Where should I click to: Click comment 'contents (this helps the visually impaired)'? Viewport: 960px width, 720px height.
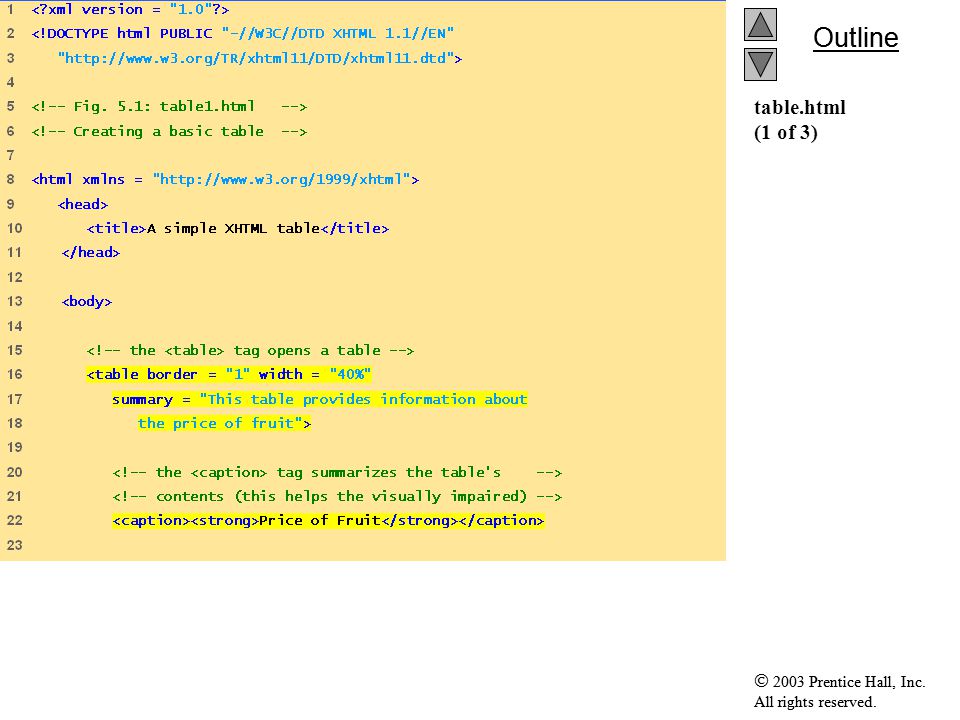[x=337, y=496]
